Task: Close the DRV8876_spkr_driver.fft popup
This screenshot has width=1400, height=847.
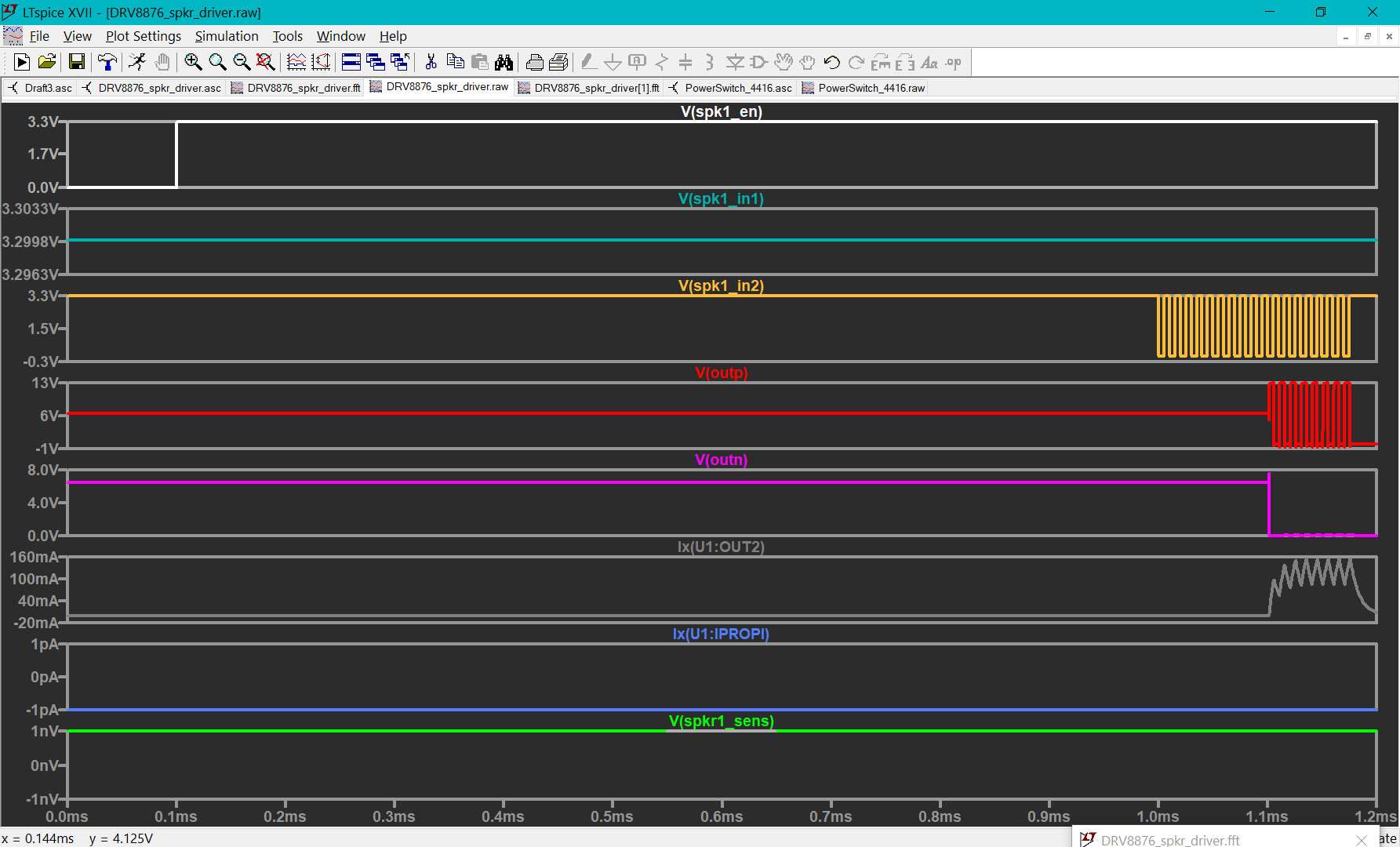Action: click(x=1362, y=840)
